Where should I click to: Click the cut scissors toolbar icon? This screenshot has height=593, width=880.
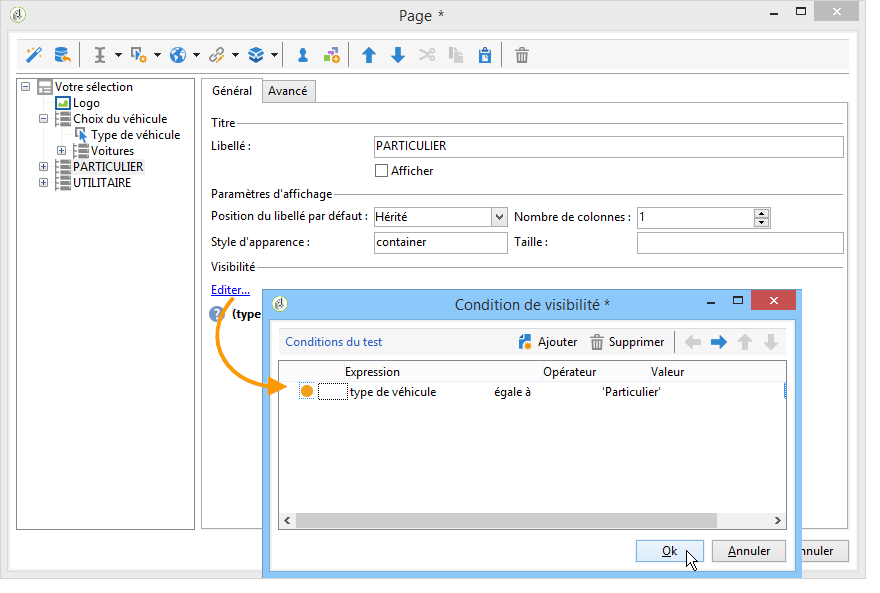tap(427, 55)
